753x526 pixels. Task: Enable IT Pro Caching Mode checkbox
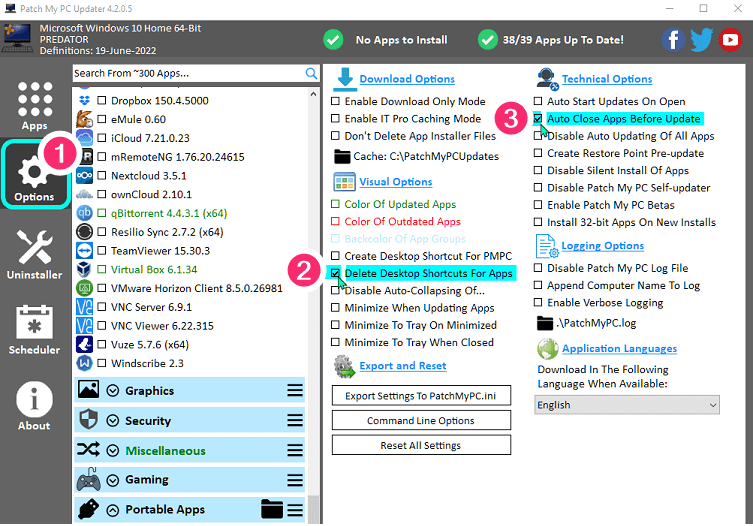click(335, 119)
